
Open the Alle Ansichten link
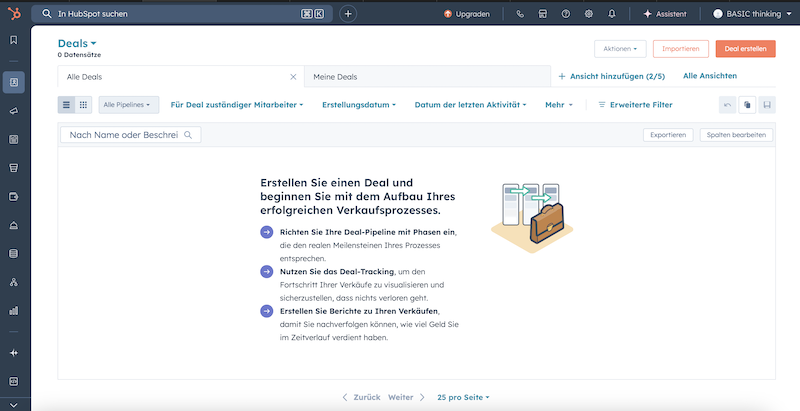click(710, 76)
